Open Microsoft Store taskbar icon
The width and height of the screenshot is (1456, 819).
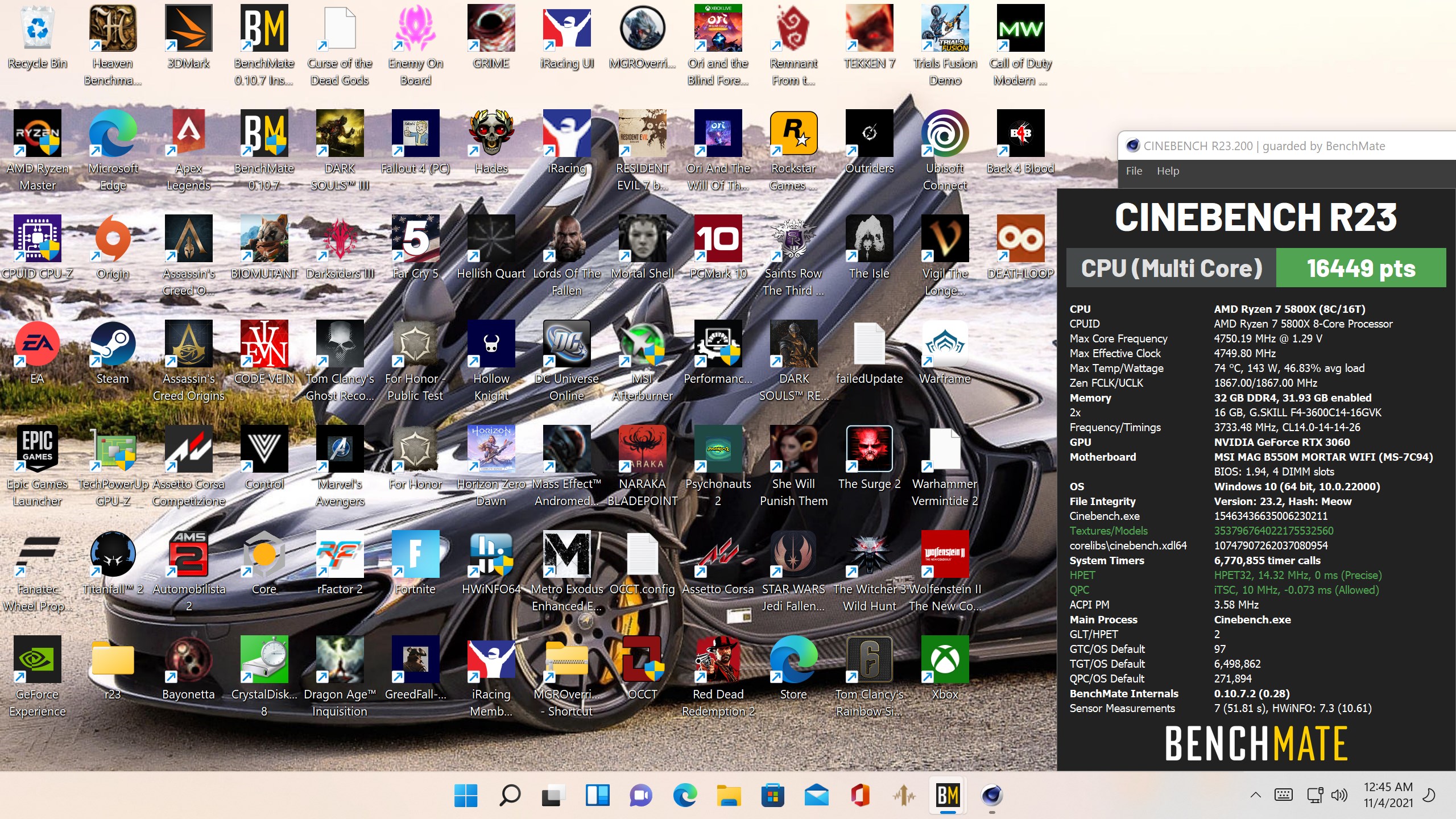(772, 795)
